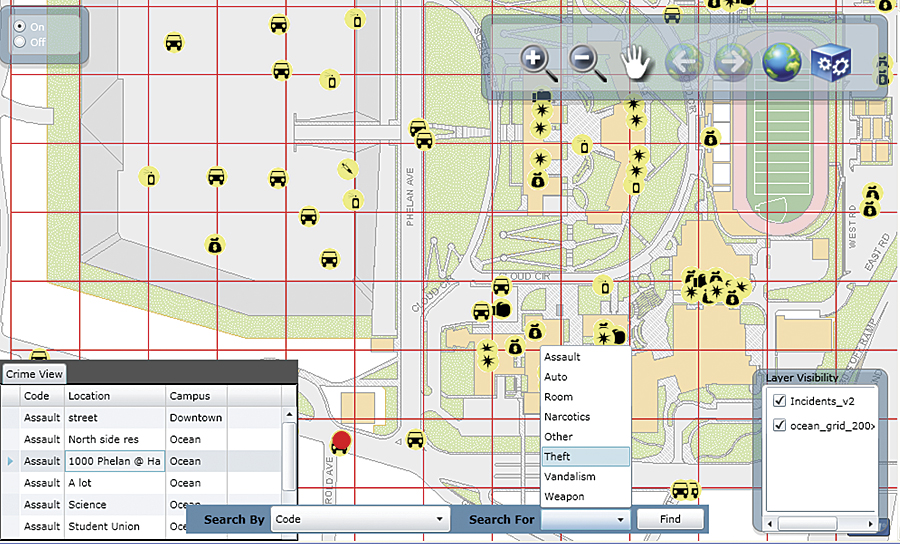Select the North side res row
This screenshot has width=900, height=544.
pyautogui.click(x=141, y=440)
